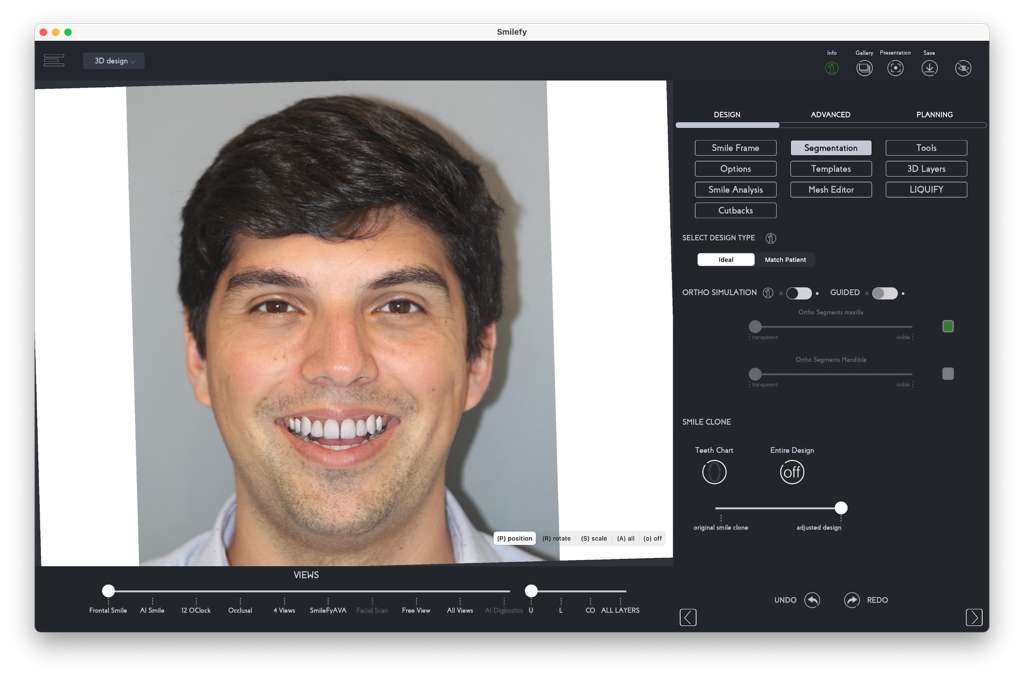Open the Gallery icon

(x=864, y=68)
